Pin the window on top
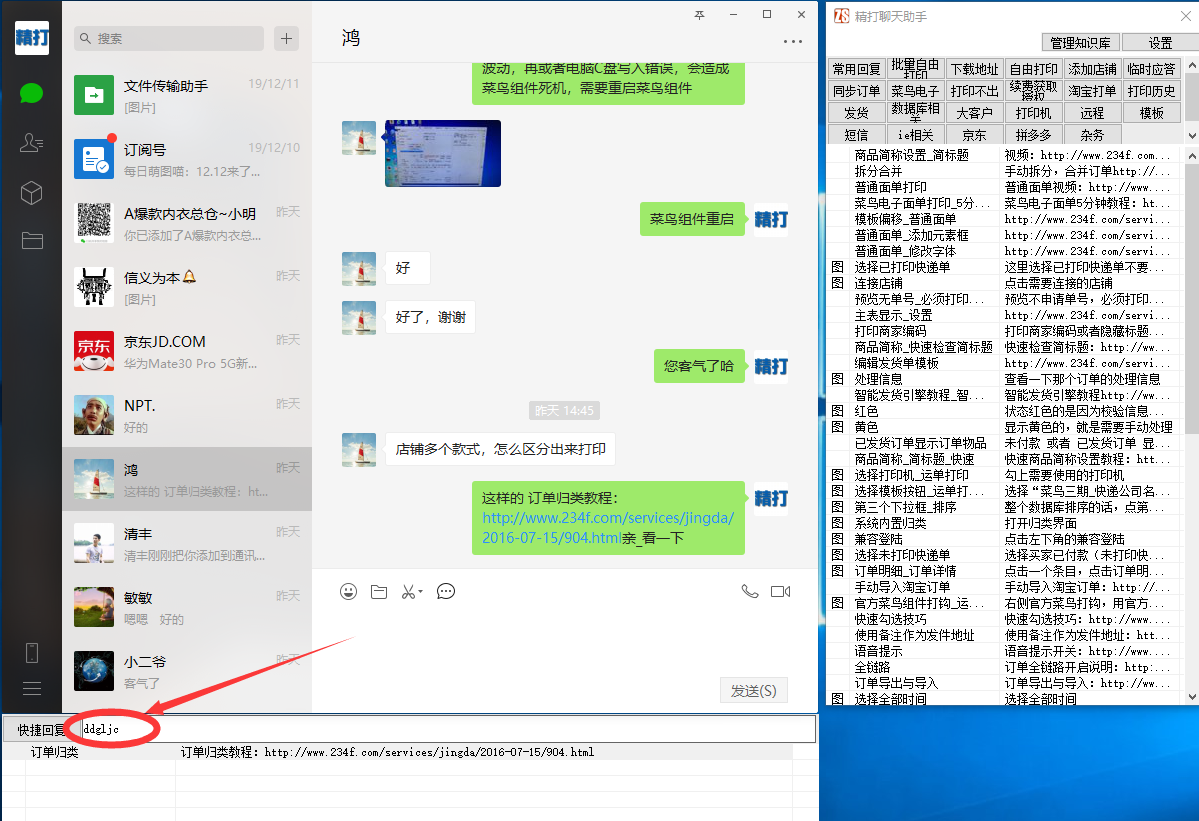Screen dimensions: 1199x821 pyautogui.click(x=700, y=15)
